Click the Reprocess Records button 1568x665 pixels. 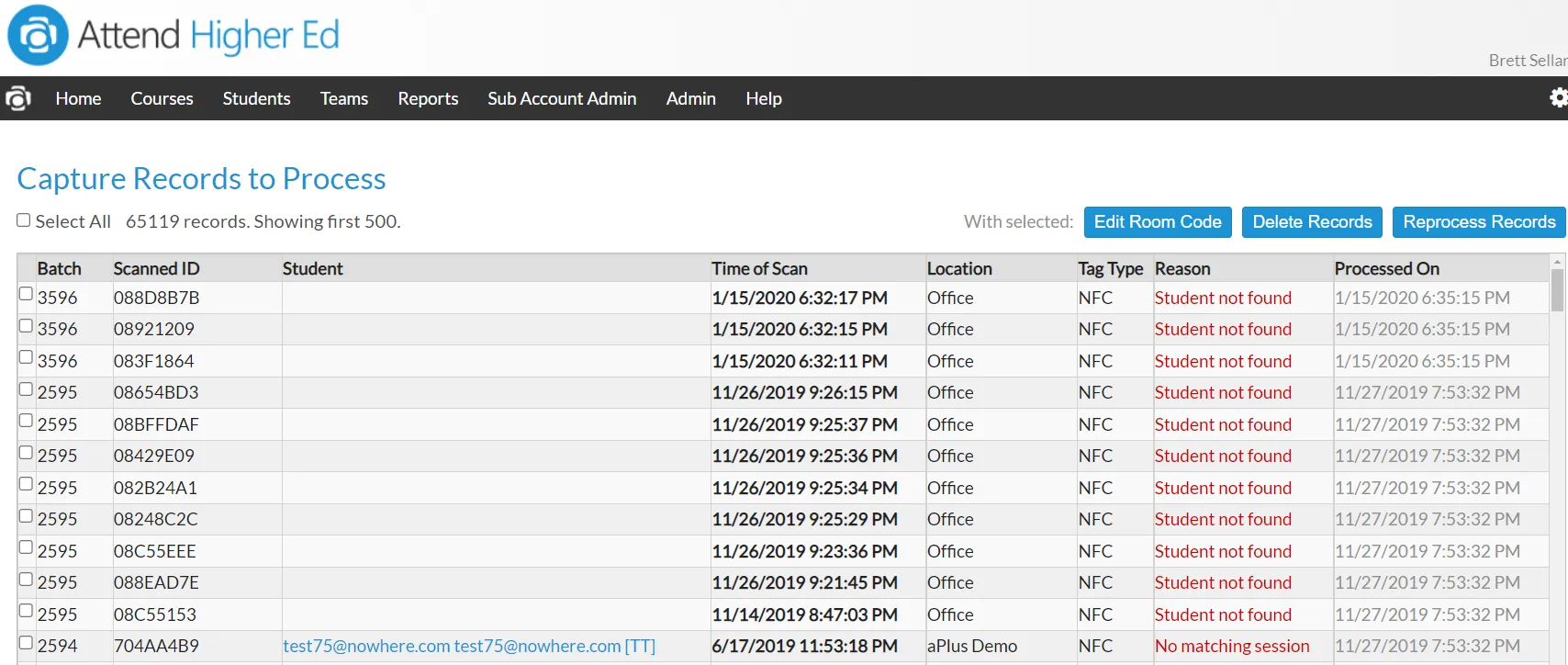point(1479,222)
